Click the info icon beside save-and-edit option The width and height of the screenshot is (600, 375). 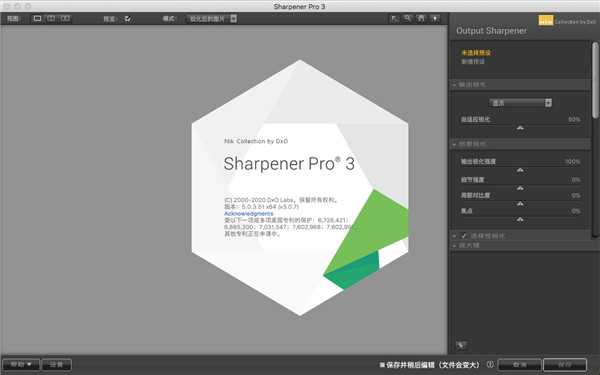[490, 364]
